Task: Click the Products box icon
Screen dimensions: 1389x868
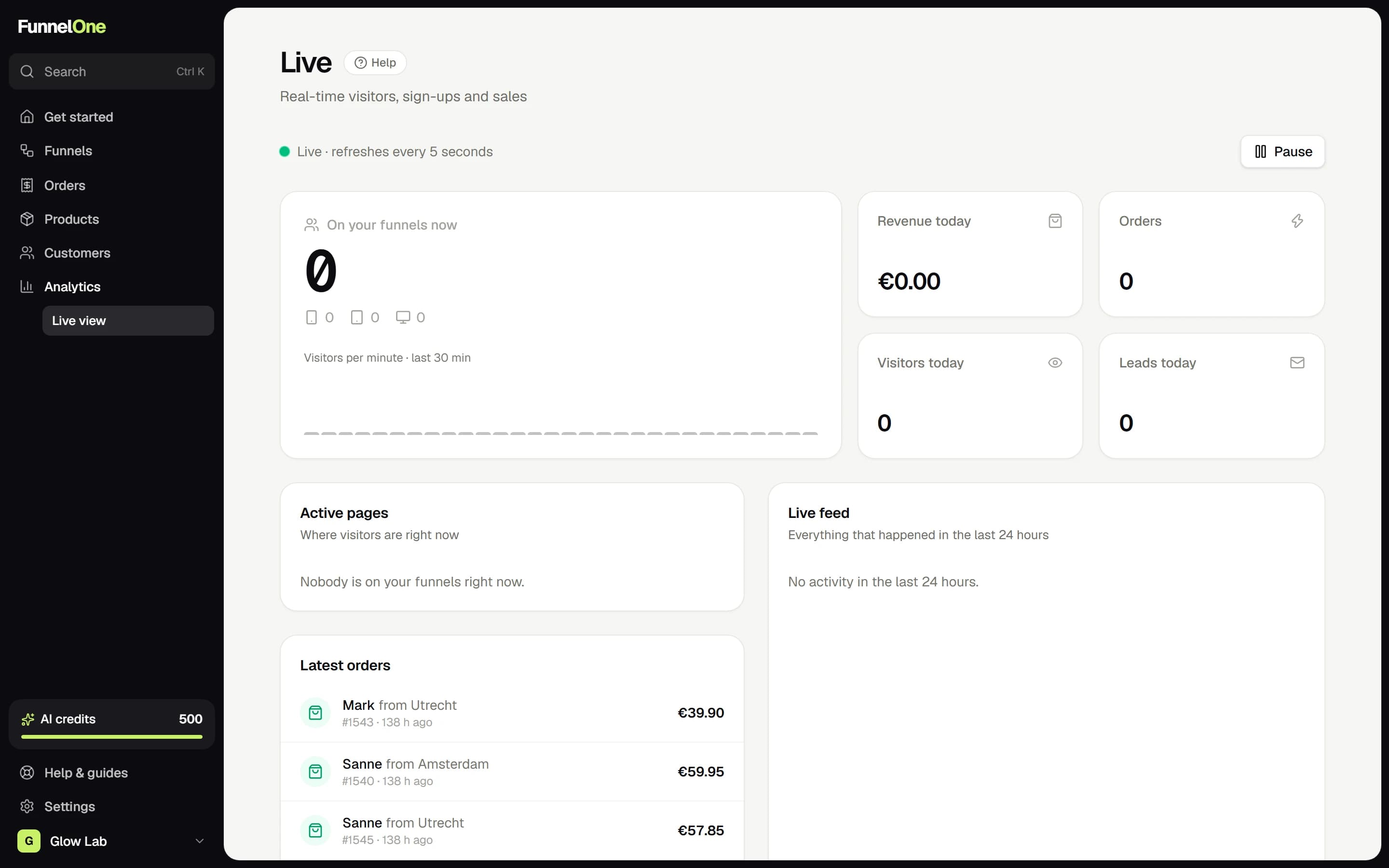Action: pos(27,219)
